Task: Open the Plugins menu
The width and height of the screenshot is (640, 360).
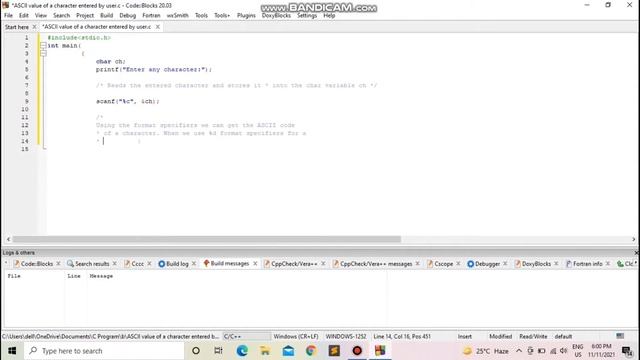Action: (246, 16)
